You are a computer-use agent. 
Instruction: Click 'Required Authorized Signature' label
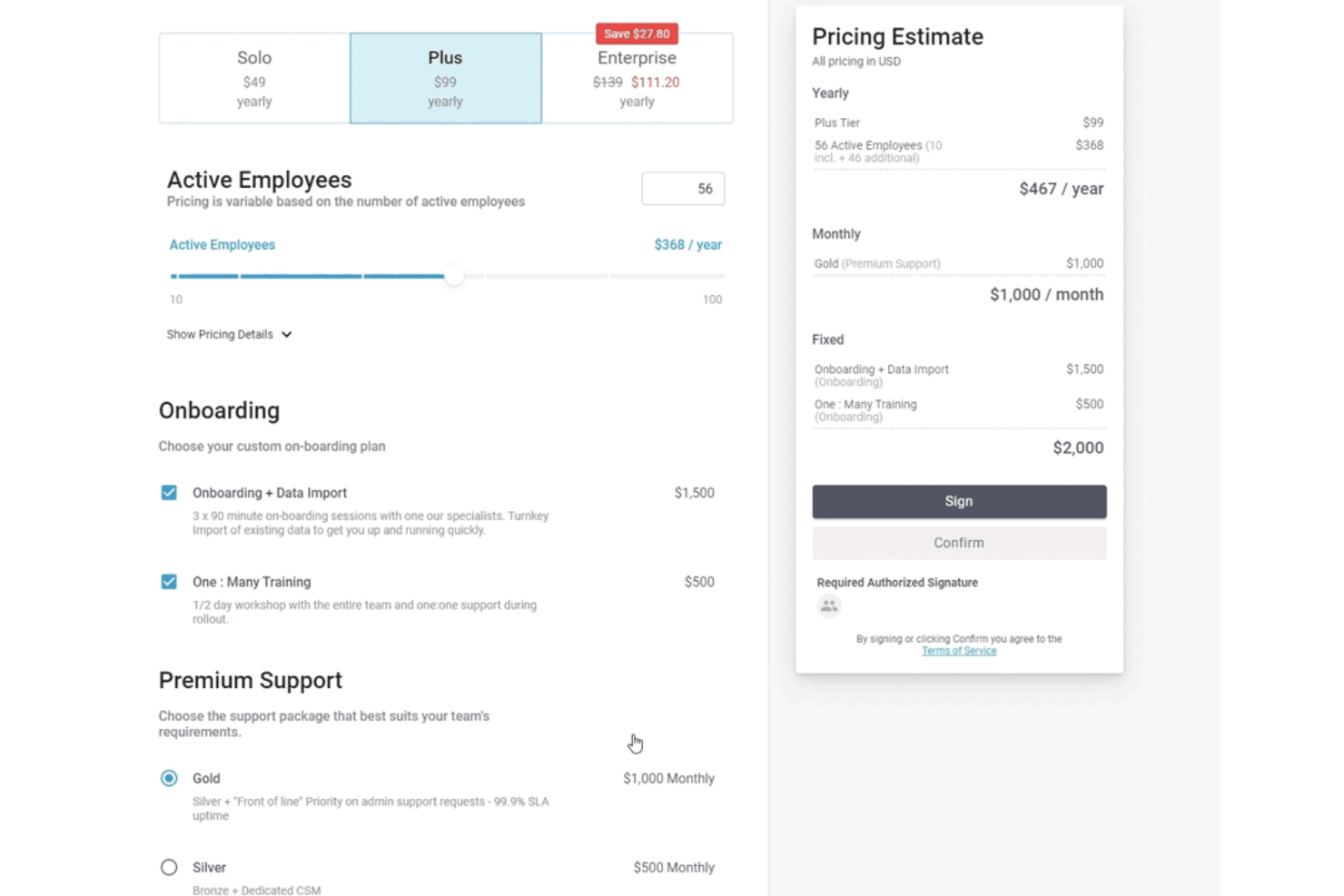[897, 583]
